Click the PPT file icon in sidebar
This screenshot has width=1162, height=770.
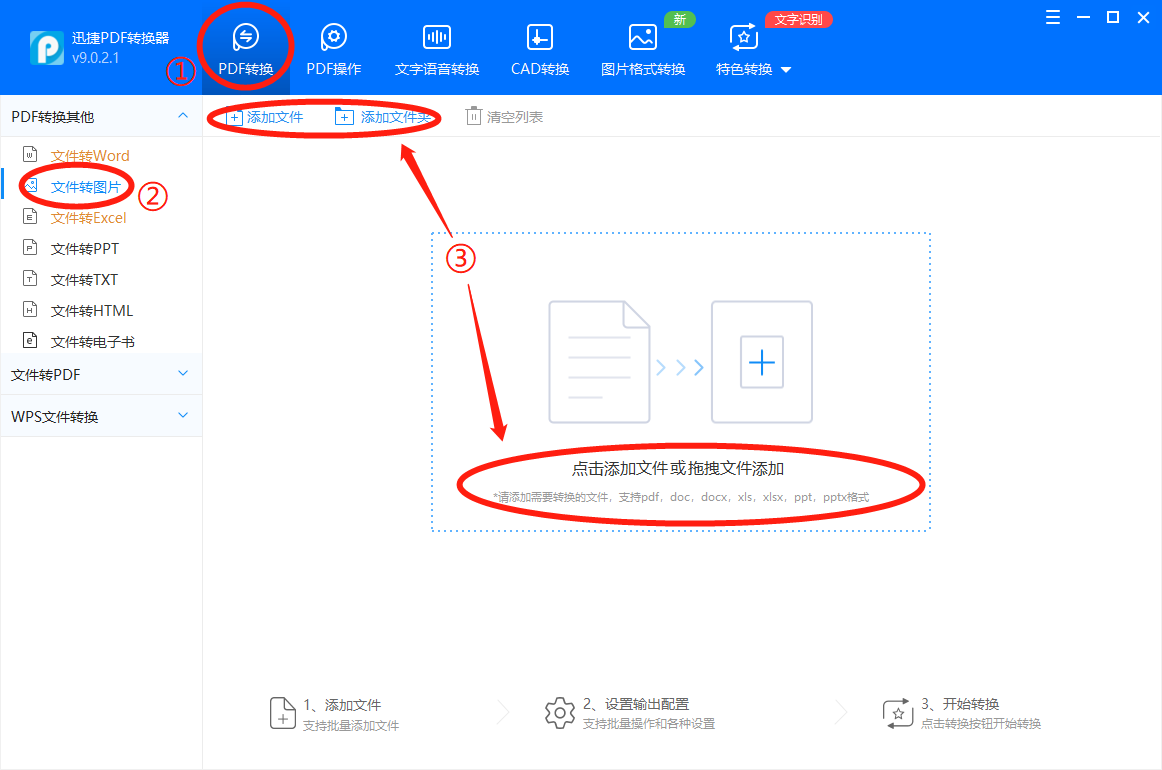click(30, 248)
